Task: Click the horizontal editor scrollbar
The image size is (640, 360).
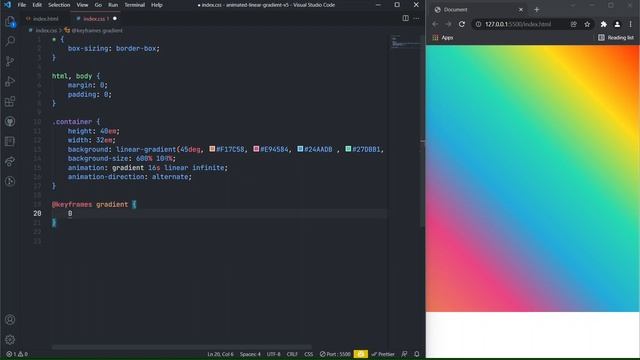Action: coord(182,347)
